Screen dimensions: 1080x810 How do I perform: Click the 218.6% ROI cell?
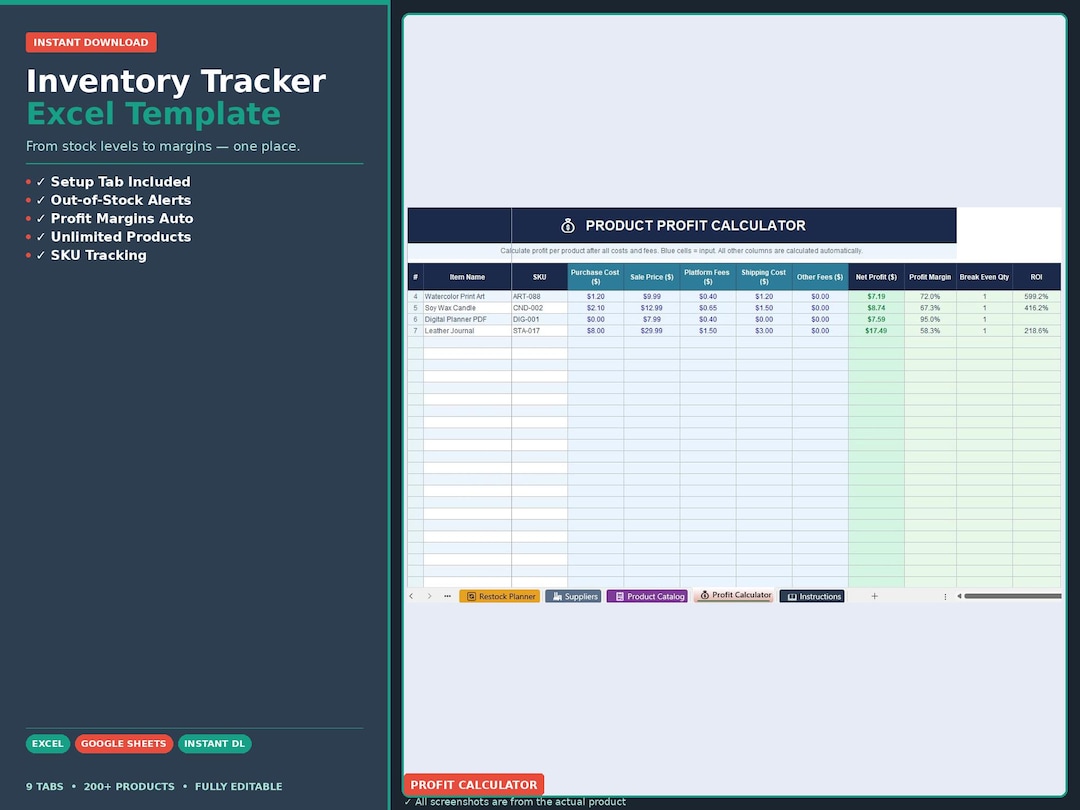[x=1037, y=331]
